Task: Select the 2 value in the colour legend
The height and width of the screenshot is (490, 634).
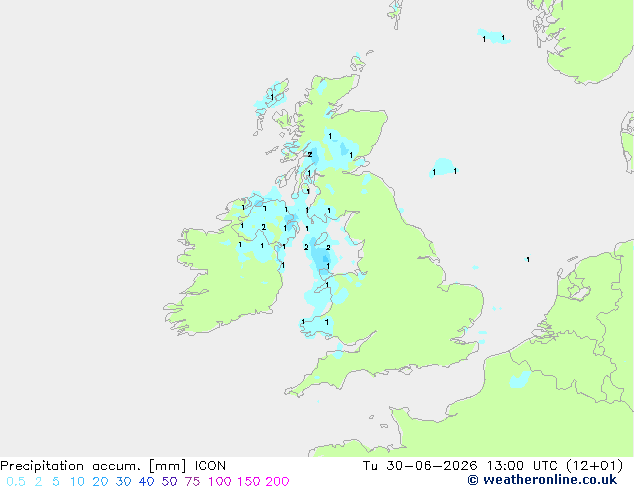Action: point(38,482)
